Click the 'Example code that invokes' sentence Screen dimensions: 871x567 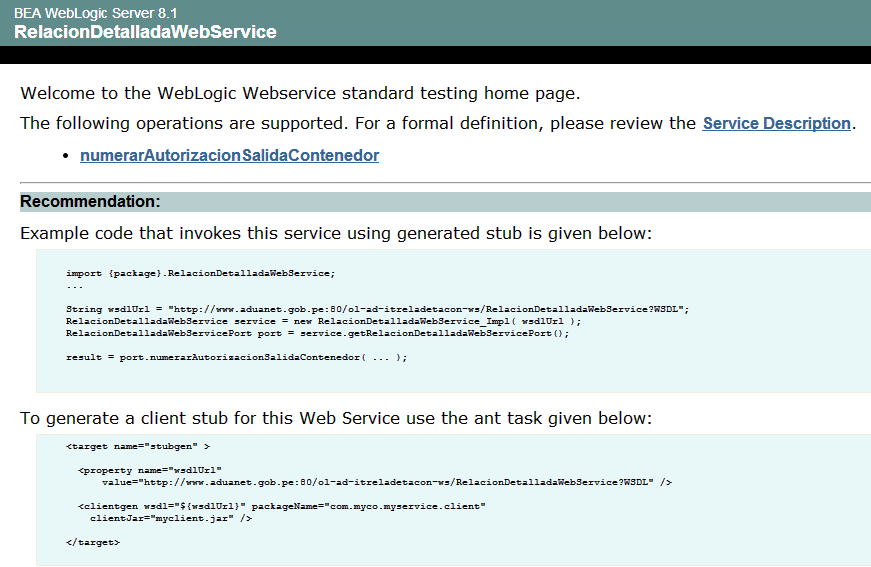[336, 233]
